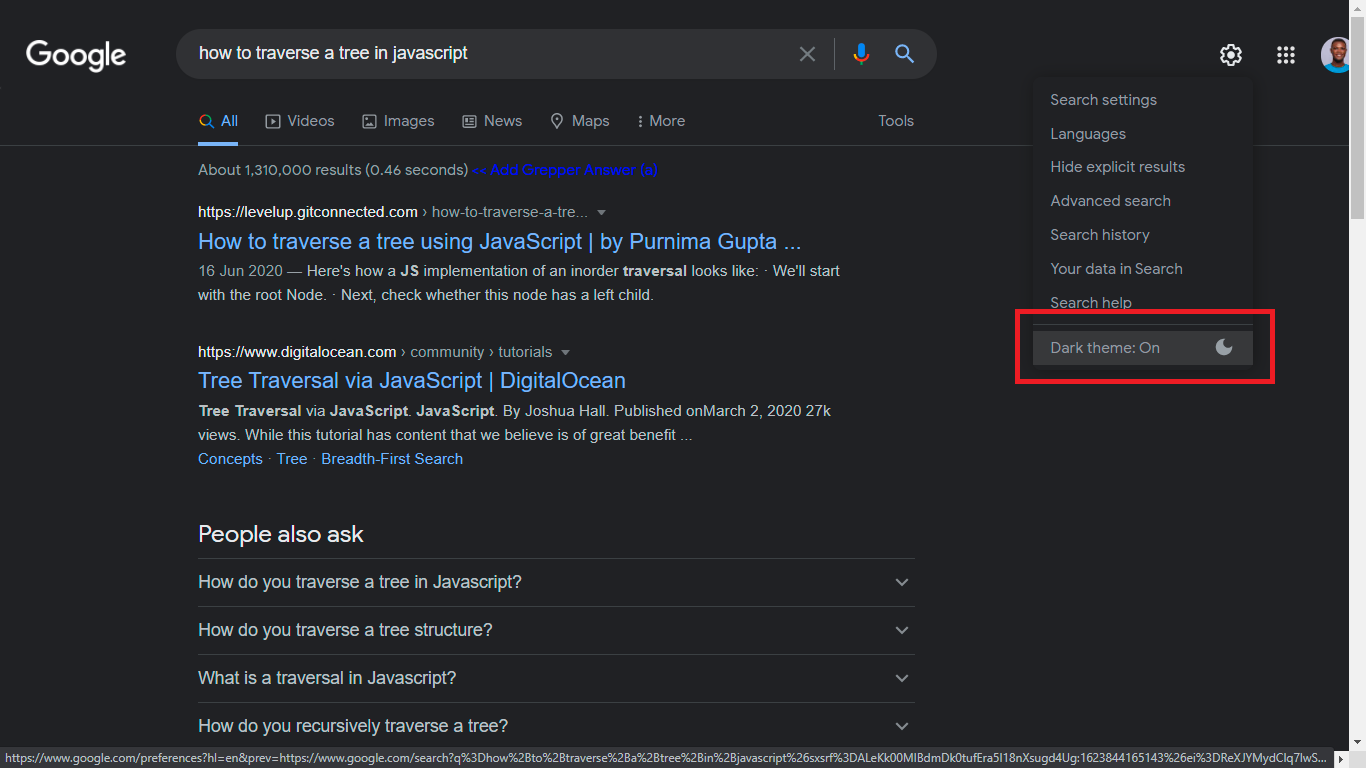Open Search help from the menu
Screen dimensions: 1366x768
pos(1142,303)
